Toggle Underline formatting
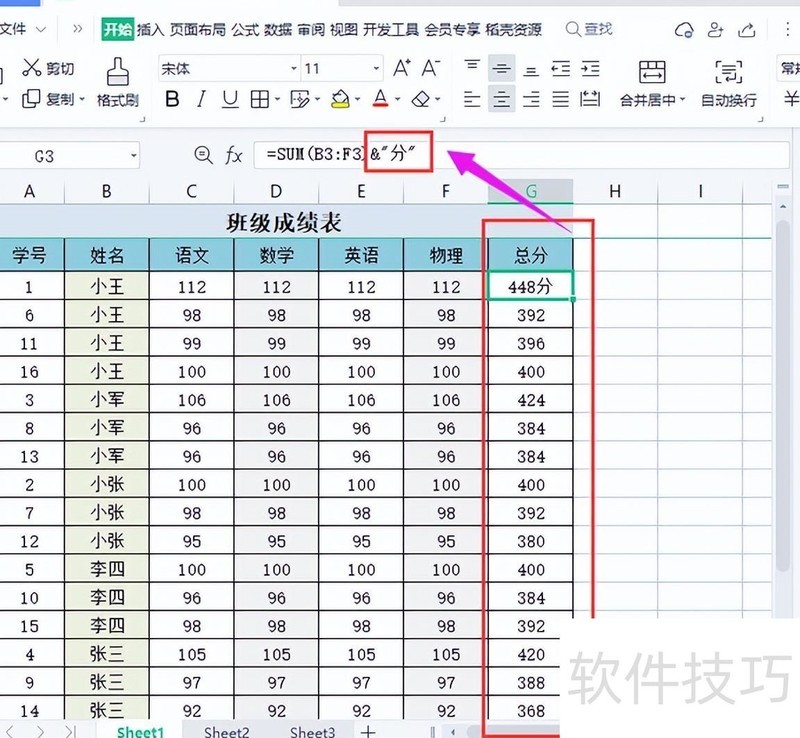This screenshot has width=800, height=738. coord(230,100)
